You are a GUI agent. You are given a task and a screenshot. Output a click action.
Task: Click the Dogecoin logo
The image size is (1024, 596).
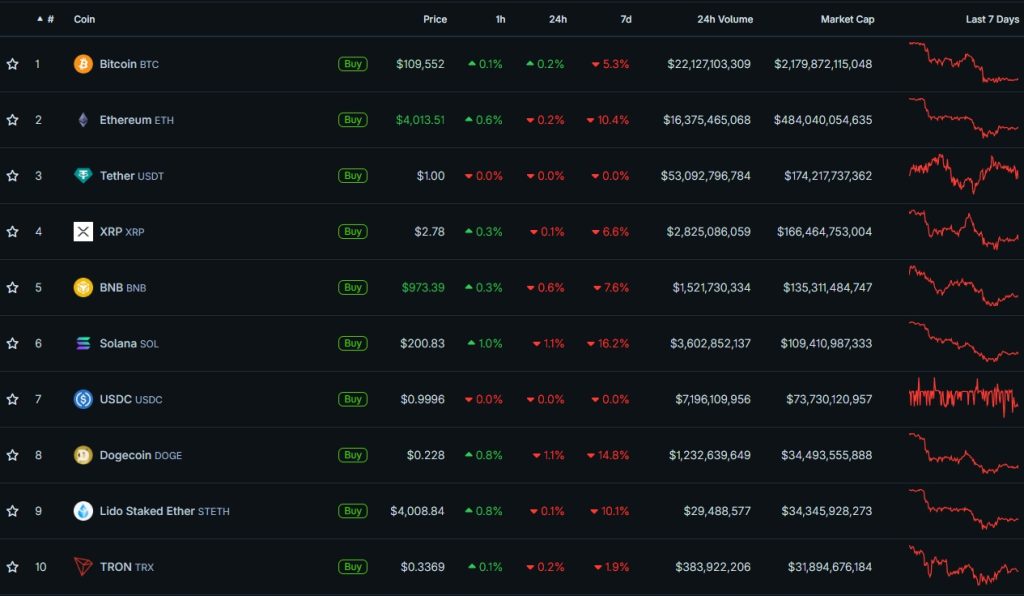coord(82,455)
